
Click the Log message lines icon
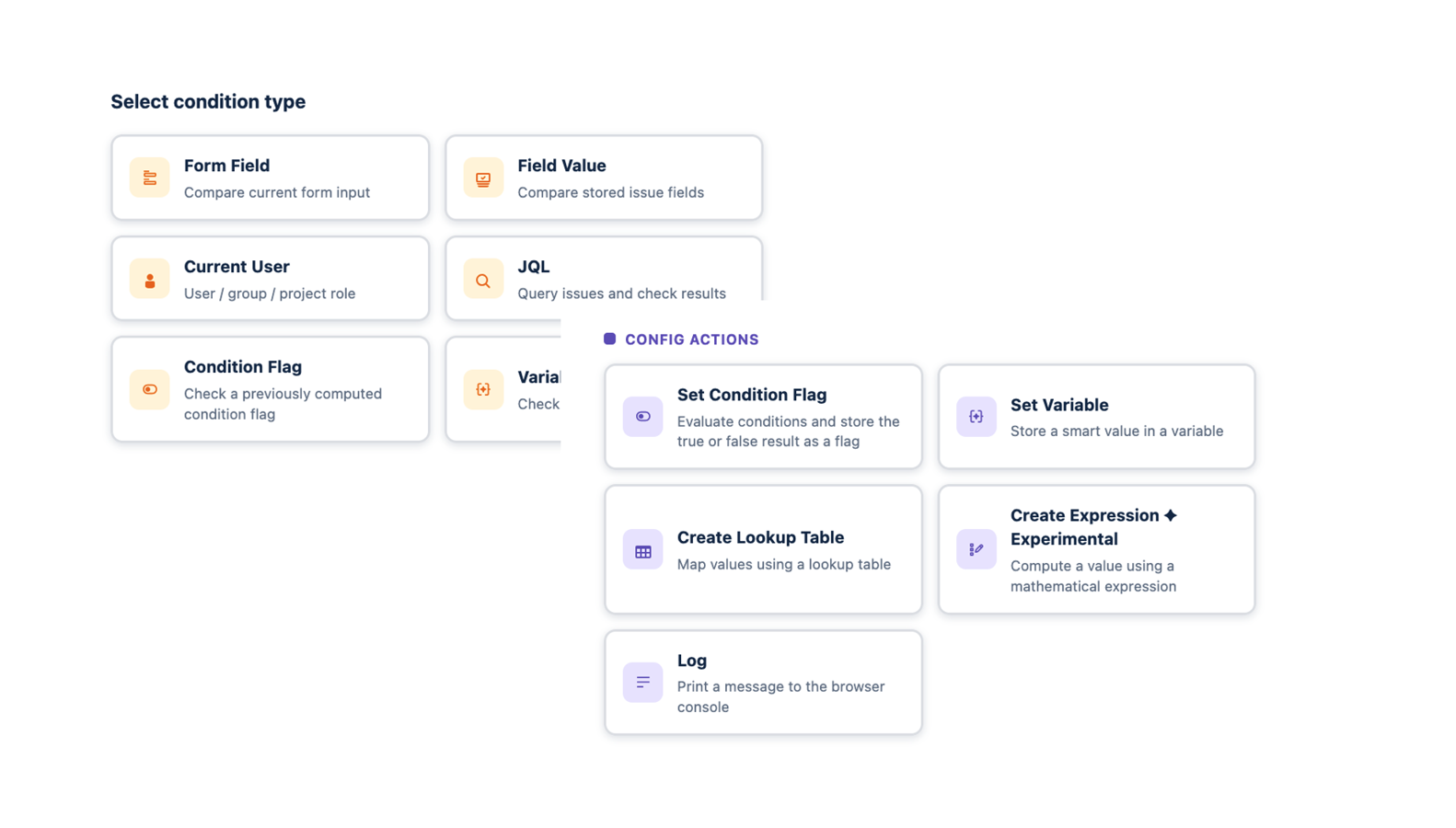pyautogui.click(x=642, y=682)
